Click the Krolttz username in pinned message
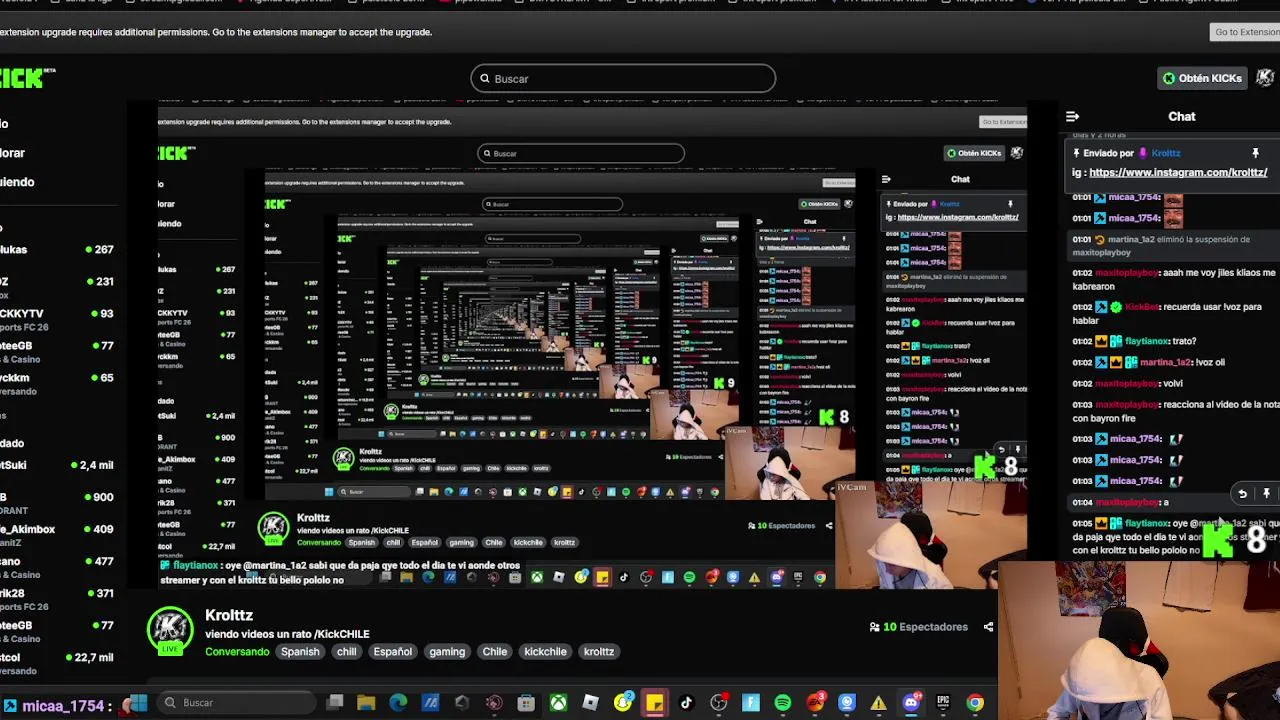 [x=1165, y=153]
